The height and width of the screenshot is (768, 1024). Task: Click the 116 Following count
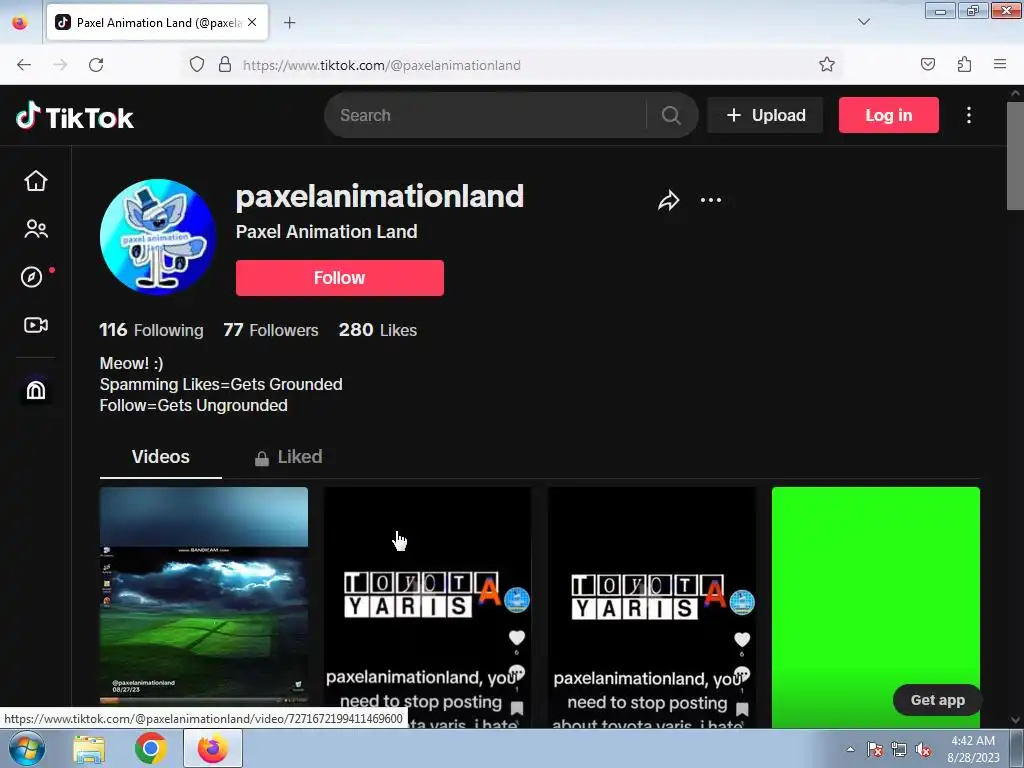tap(151, 330)
